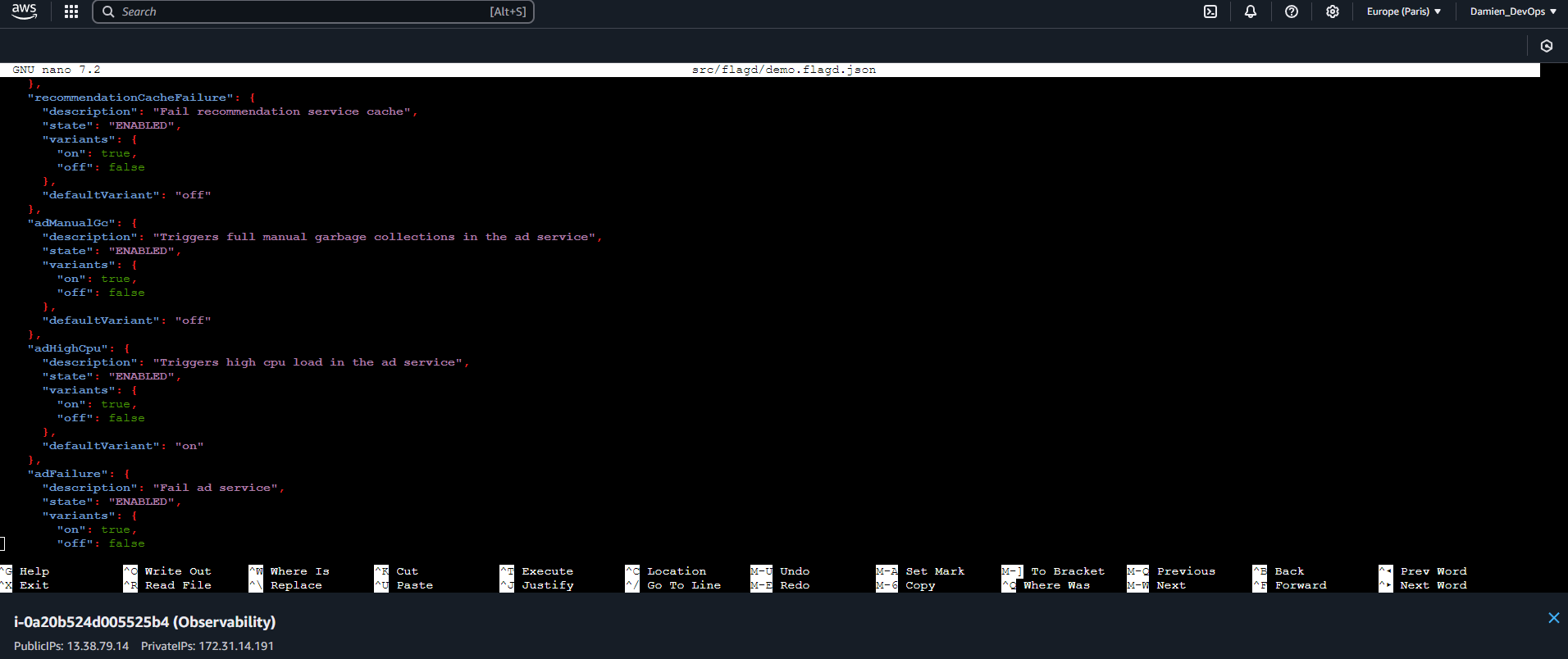Click adManualGc defaultVariant value "off"
This screenshot has width=1568, height=659.
193,320
